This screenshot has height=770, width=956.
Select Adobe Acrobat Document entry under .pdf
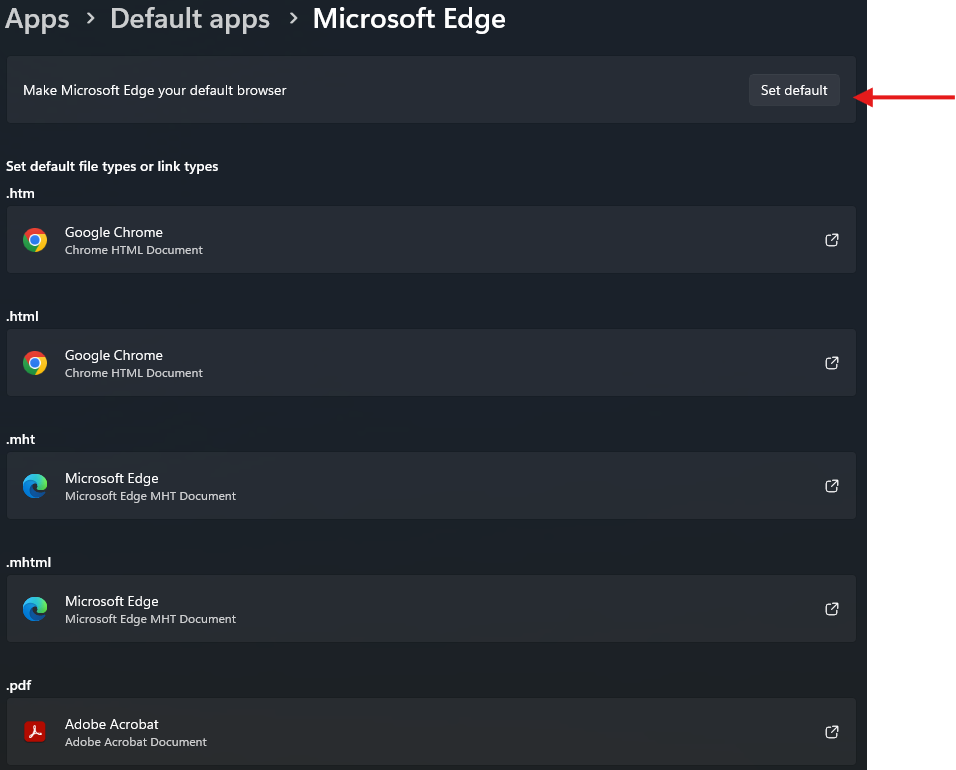point(136,742)
